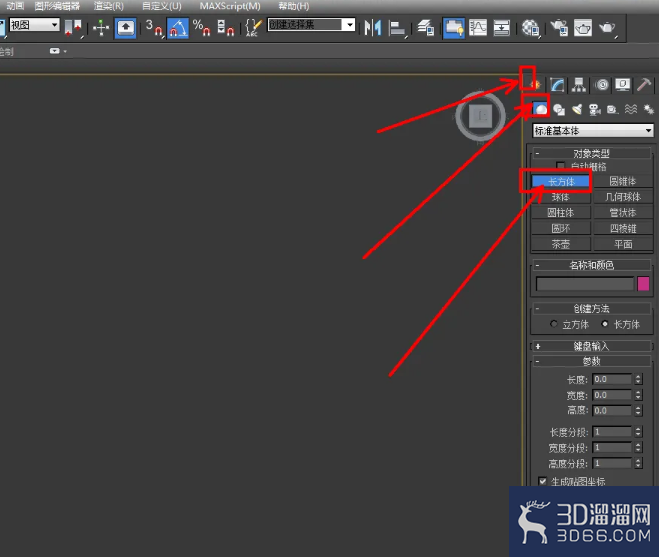Click the Align tool icon

(397, 28)
